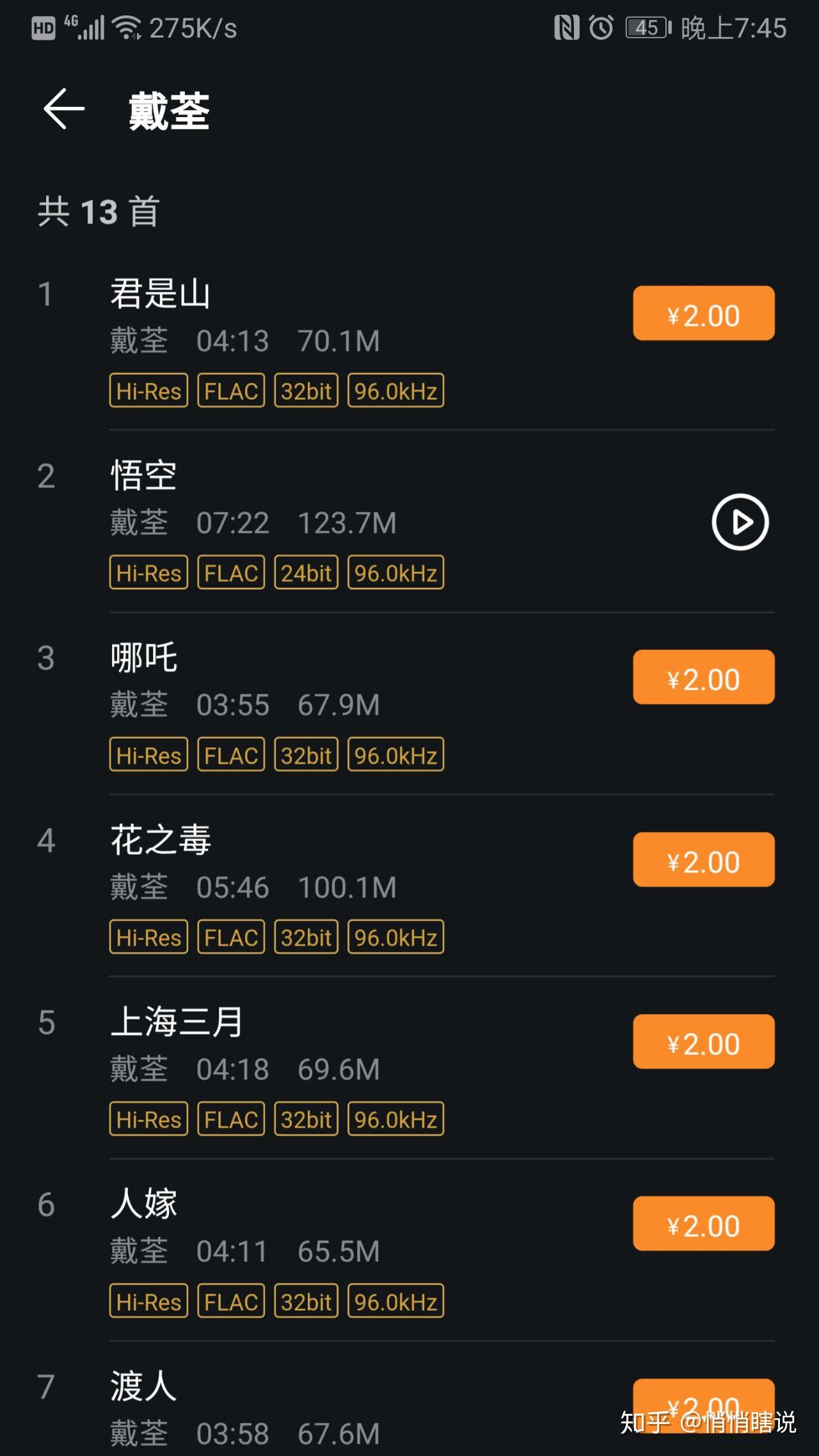
Task: Select the track 渡人
Action: 143,1386
